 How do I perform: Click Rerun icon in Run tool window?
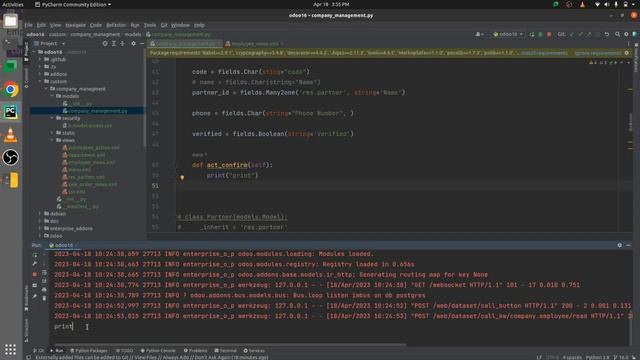point(35,255)
